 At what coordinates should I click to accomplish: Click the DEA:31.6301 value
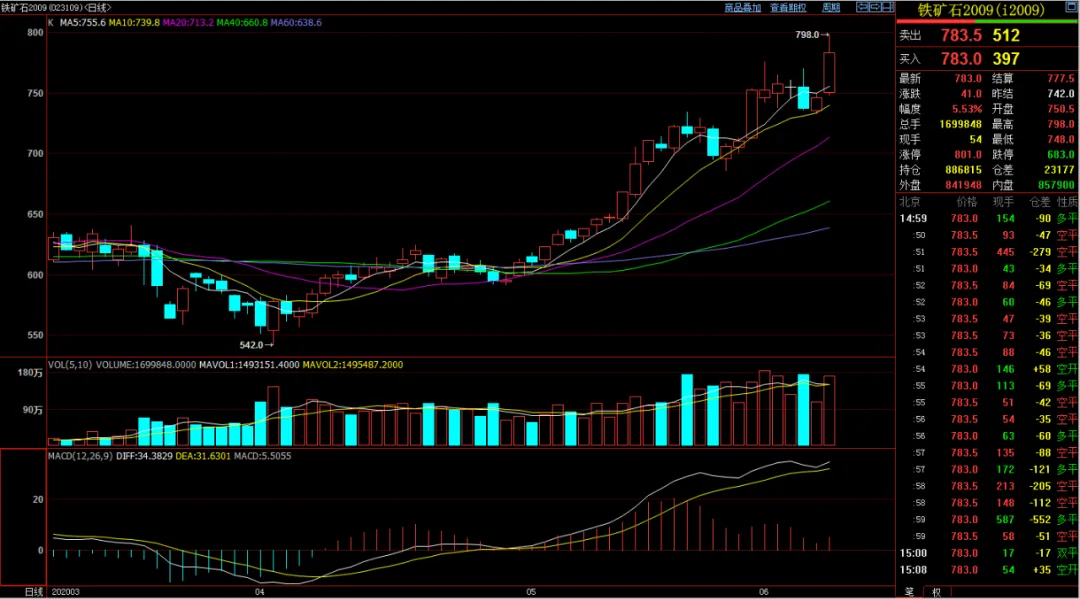203,456
